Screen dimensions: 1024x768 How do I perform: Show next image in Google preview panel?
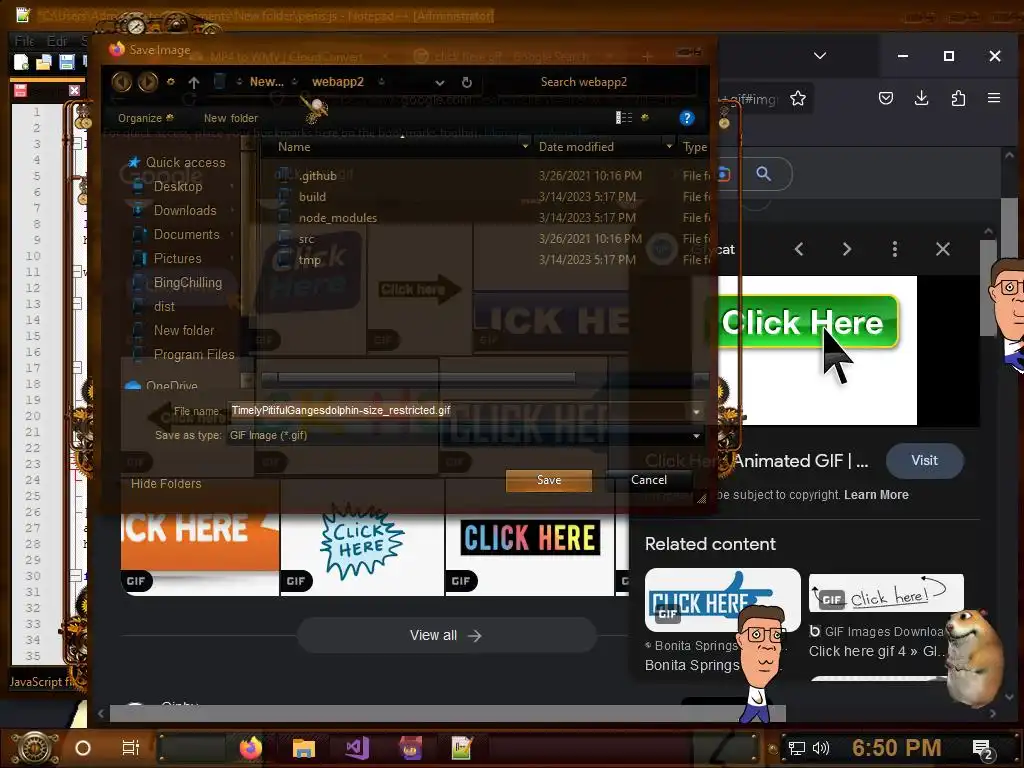(846, 249)
